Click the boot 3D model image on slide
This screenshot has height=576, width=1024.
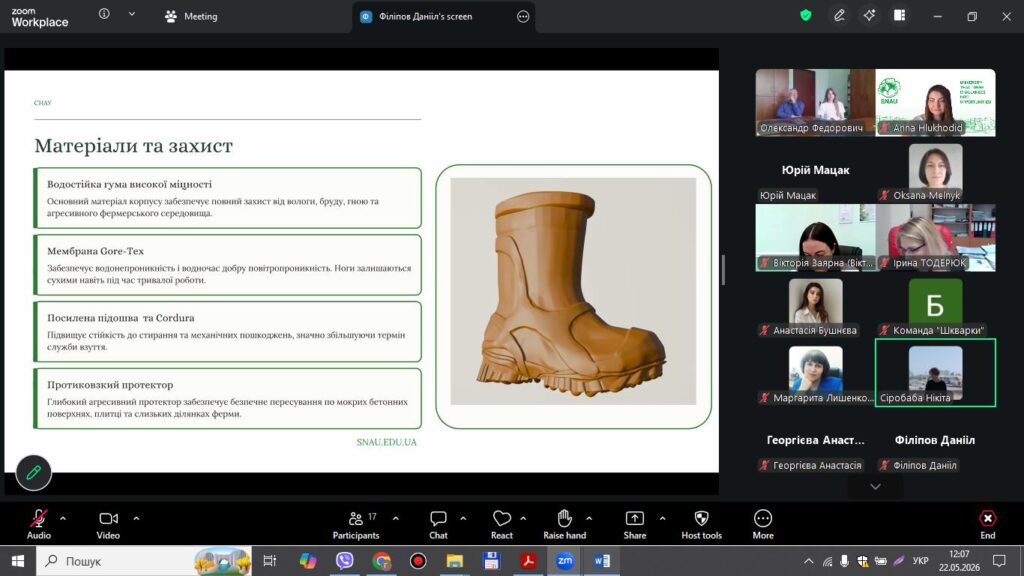coord(573,291)
